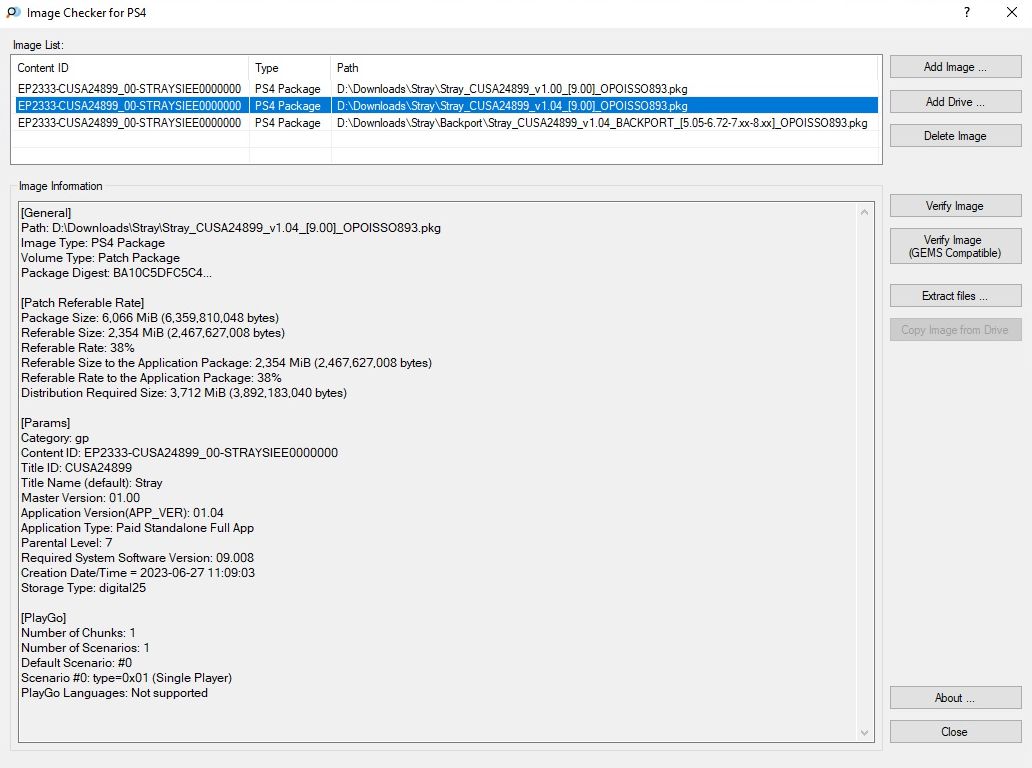Delete the selected image

pos(955,136)
